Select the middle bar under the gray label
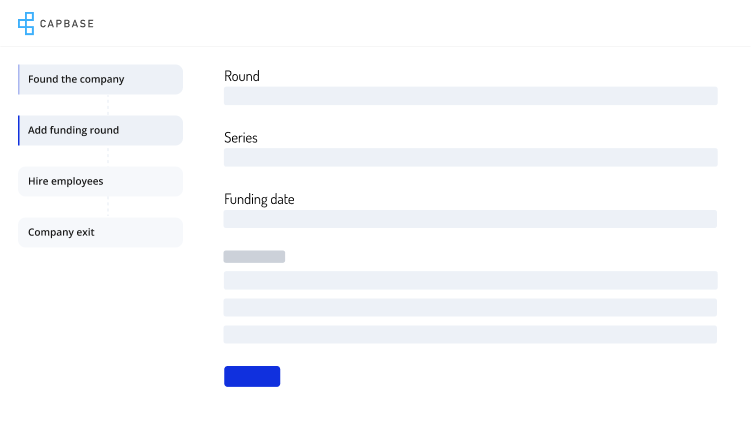The width and height of the screenshot is (751, 439). (x=470, y=307)
